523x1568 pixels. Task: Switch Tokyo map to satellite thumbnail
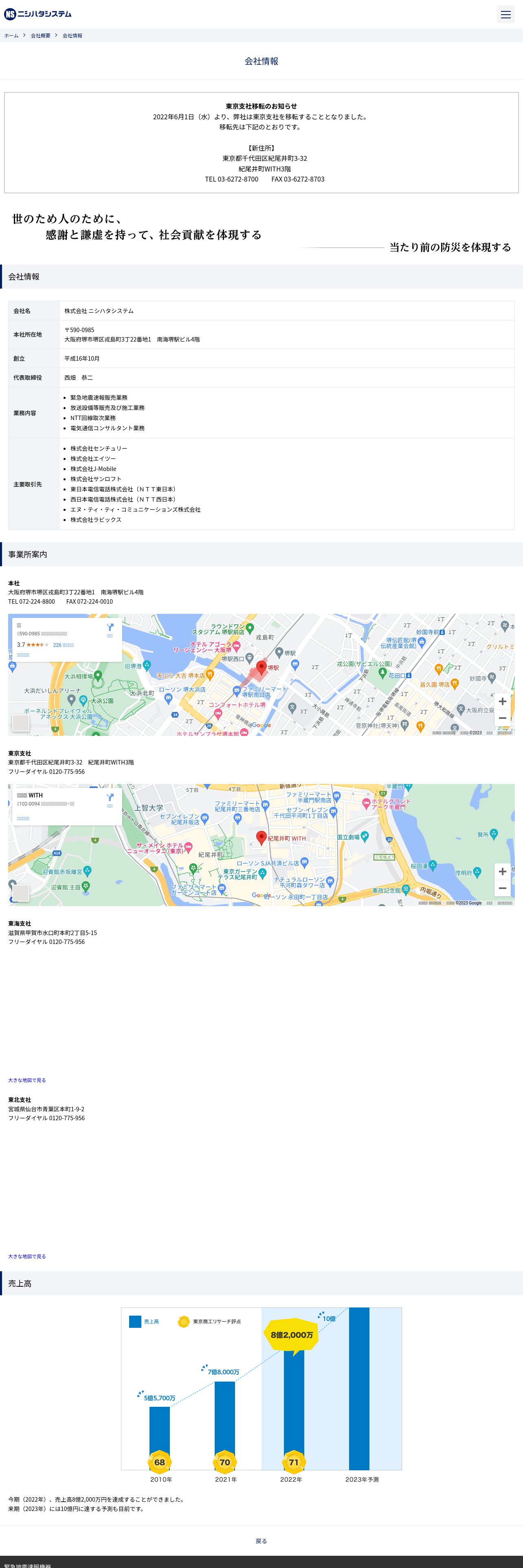(21, 893)
